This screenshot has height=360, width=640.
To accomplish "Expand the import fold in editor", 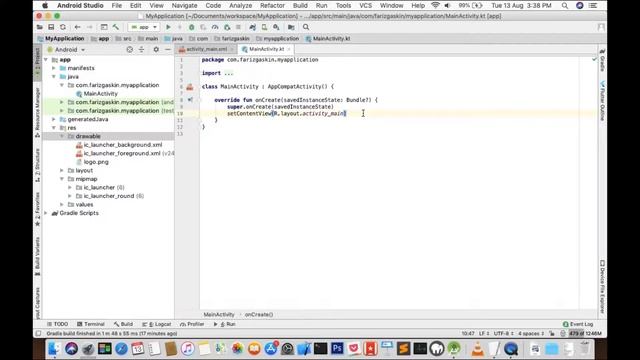I will coord(229,73).
